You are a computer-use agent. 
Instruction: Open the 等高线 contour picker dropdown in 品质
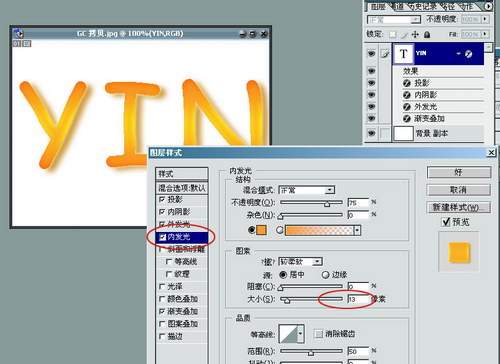pyautogui.click(x=301, y=334)
